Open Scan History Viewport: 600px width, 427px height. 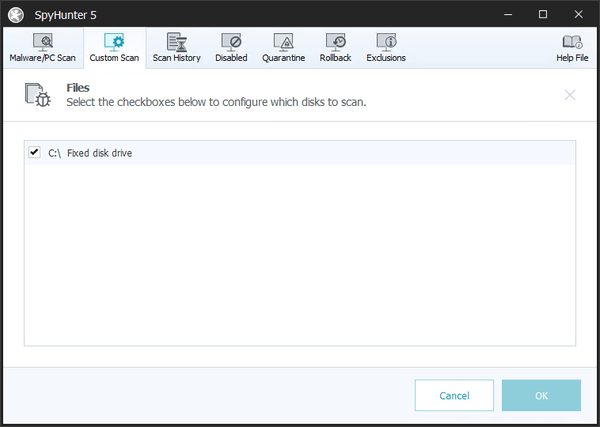[x=176, y=48]
